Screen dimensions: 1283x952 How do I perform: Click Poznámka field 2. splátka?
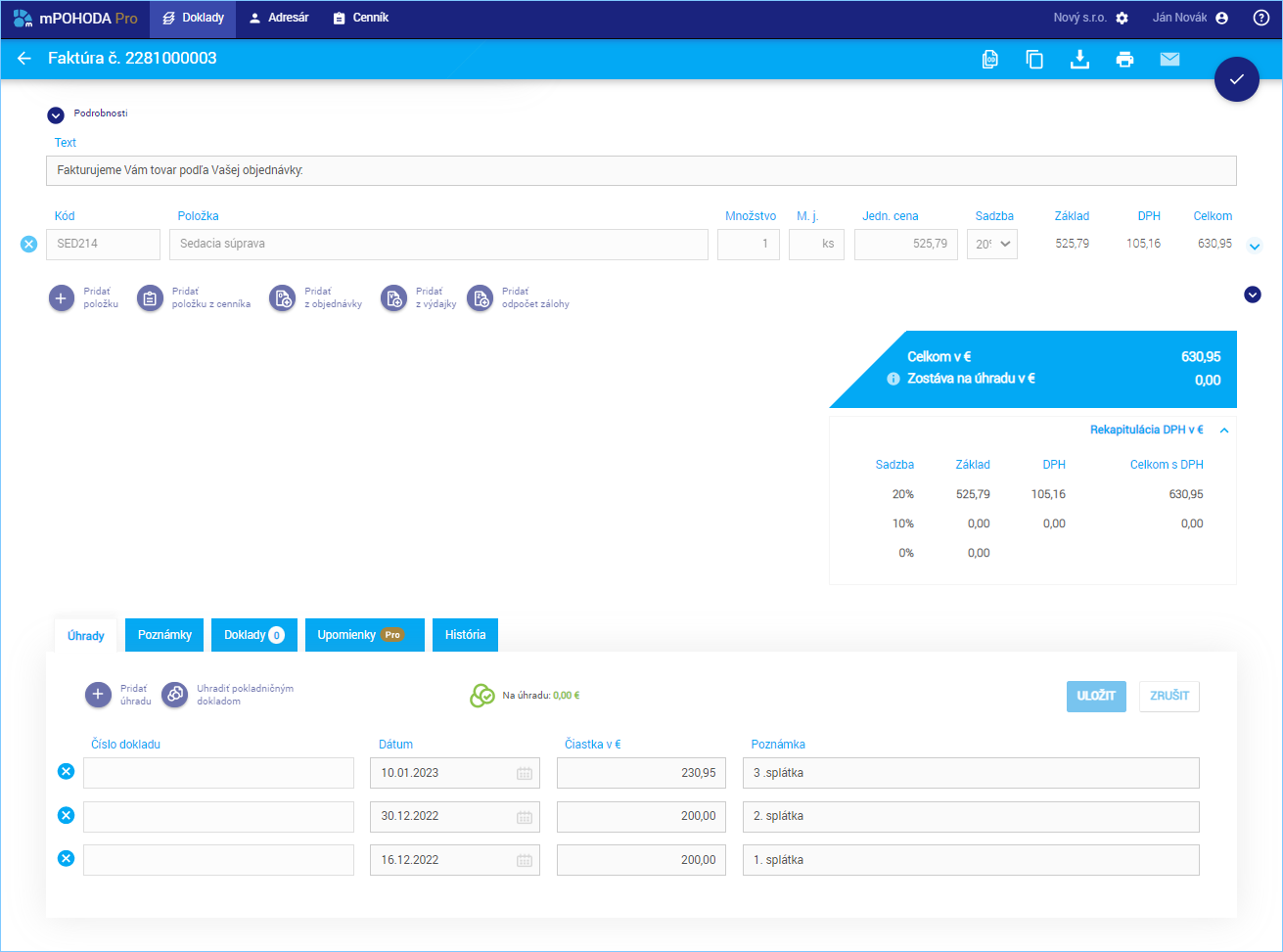coord(971,816)
